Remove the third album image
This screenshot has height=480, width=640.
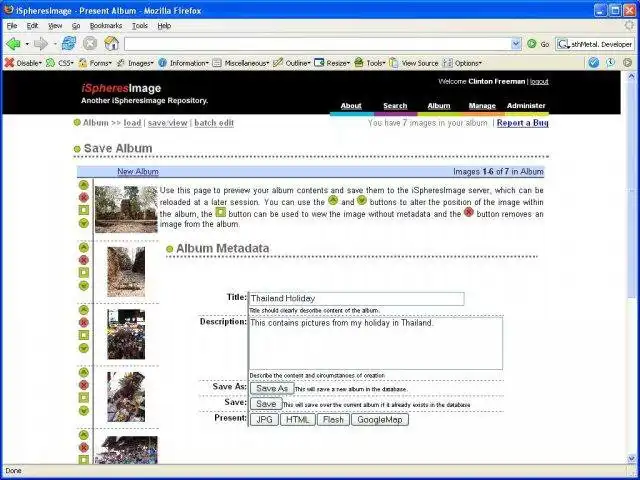(x=84, y=322)
